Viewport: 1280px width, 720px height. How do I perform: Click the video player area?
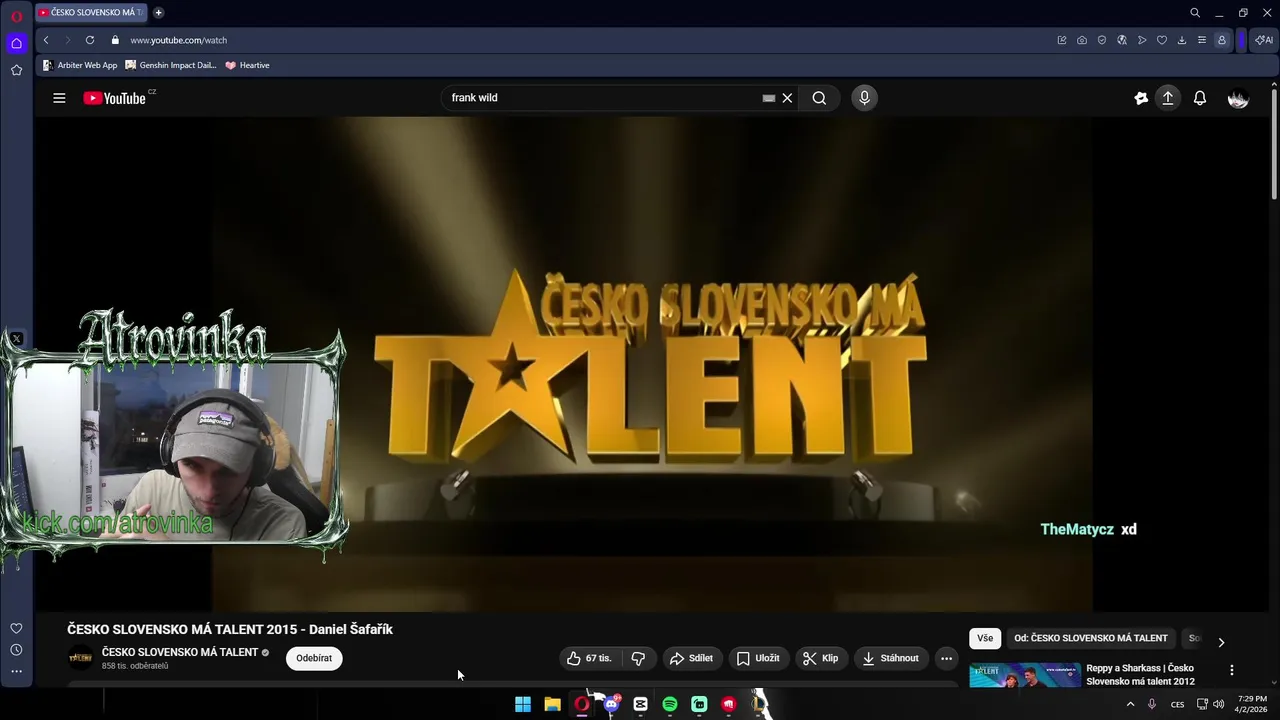pos(652,363)
